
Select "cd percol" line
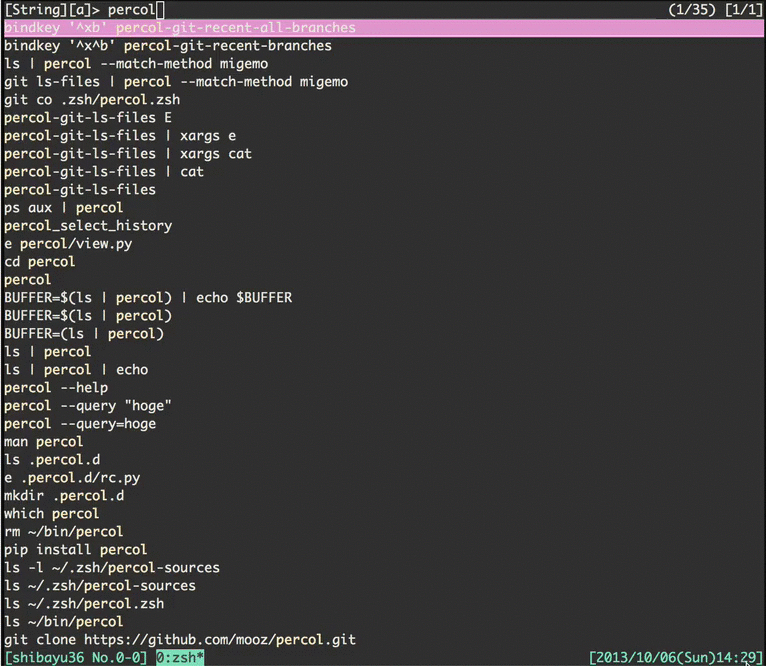tap(40, 262)
